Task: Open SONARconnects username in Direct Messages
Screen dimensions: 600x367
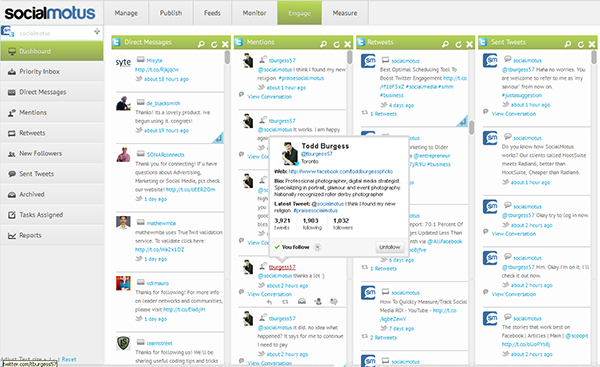Action: click(x=165, y=155)
